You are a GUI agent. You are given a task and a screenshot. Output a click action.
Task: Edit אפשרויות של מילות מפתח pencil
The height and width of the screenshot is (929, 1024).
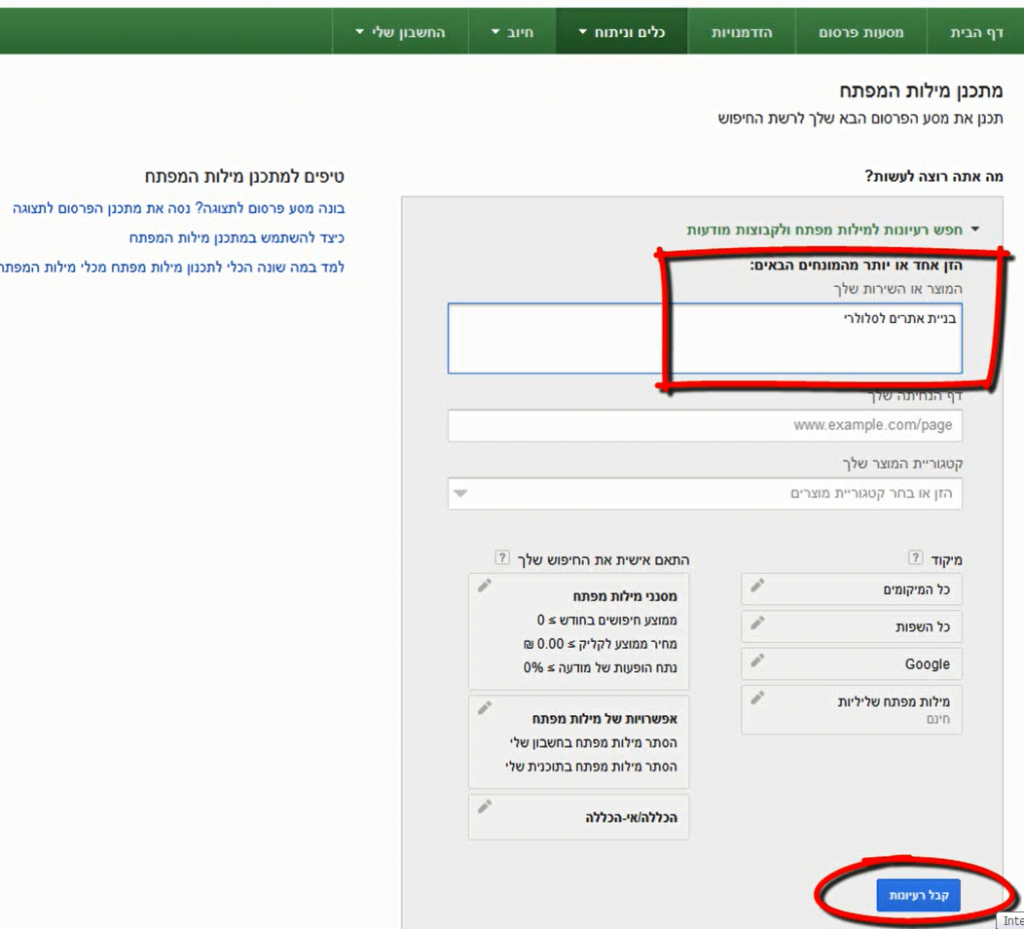tap(485, 708)
